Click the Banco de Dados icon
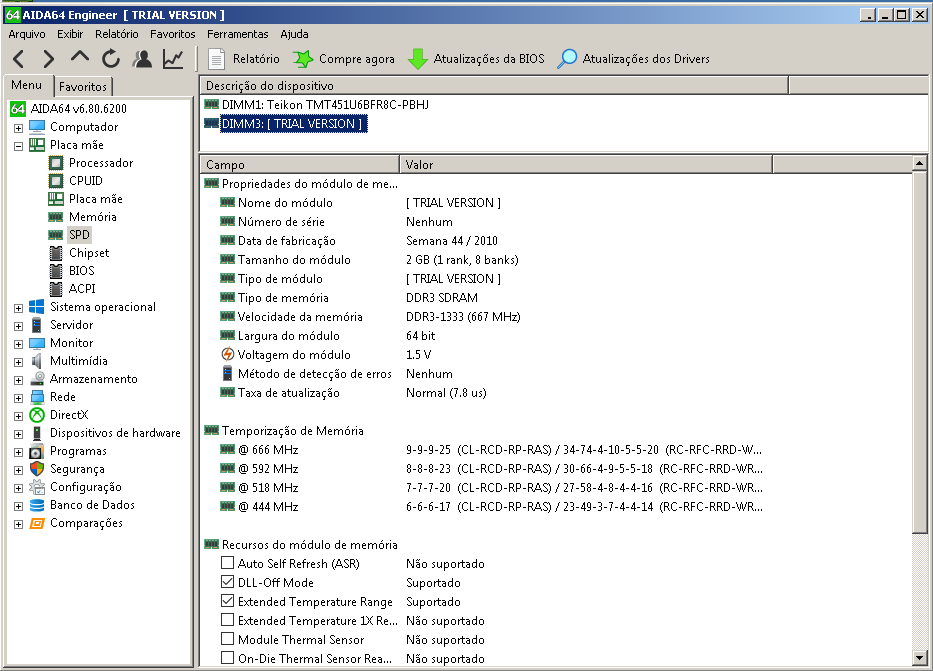 pos(37,505)
